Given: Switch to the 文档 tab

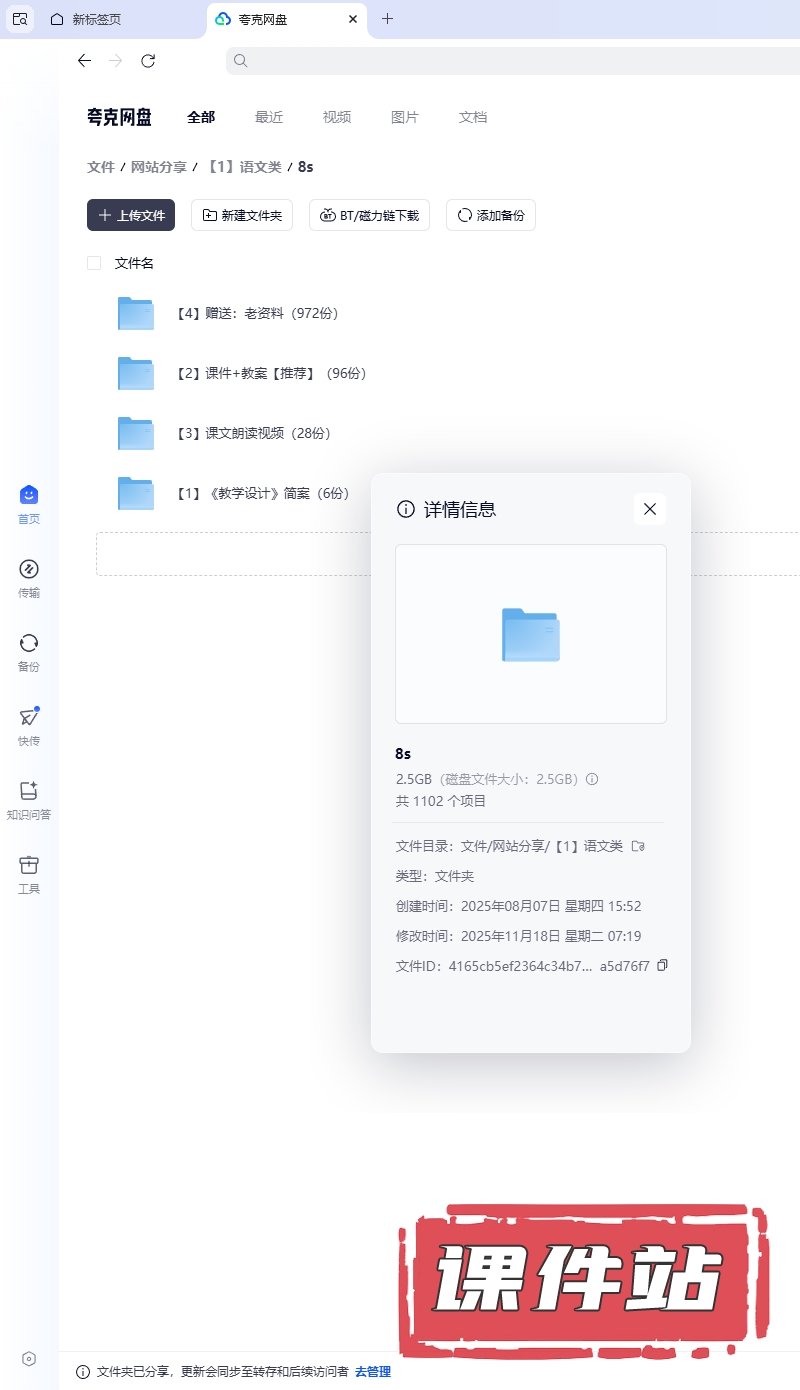Looking at the screenshot, I should click(x=473, y=117).
